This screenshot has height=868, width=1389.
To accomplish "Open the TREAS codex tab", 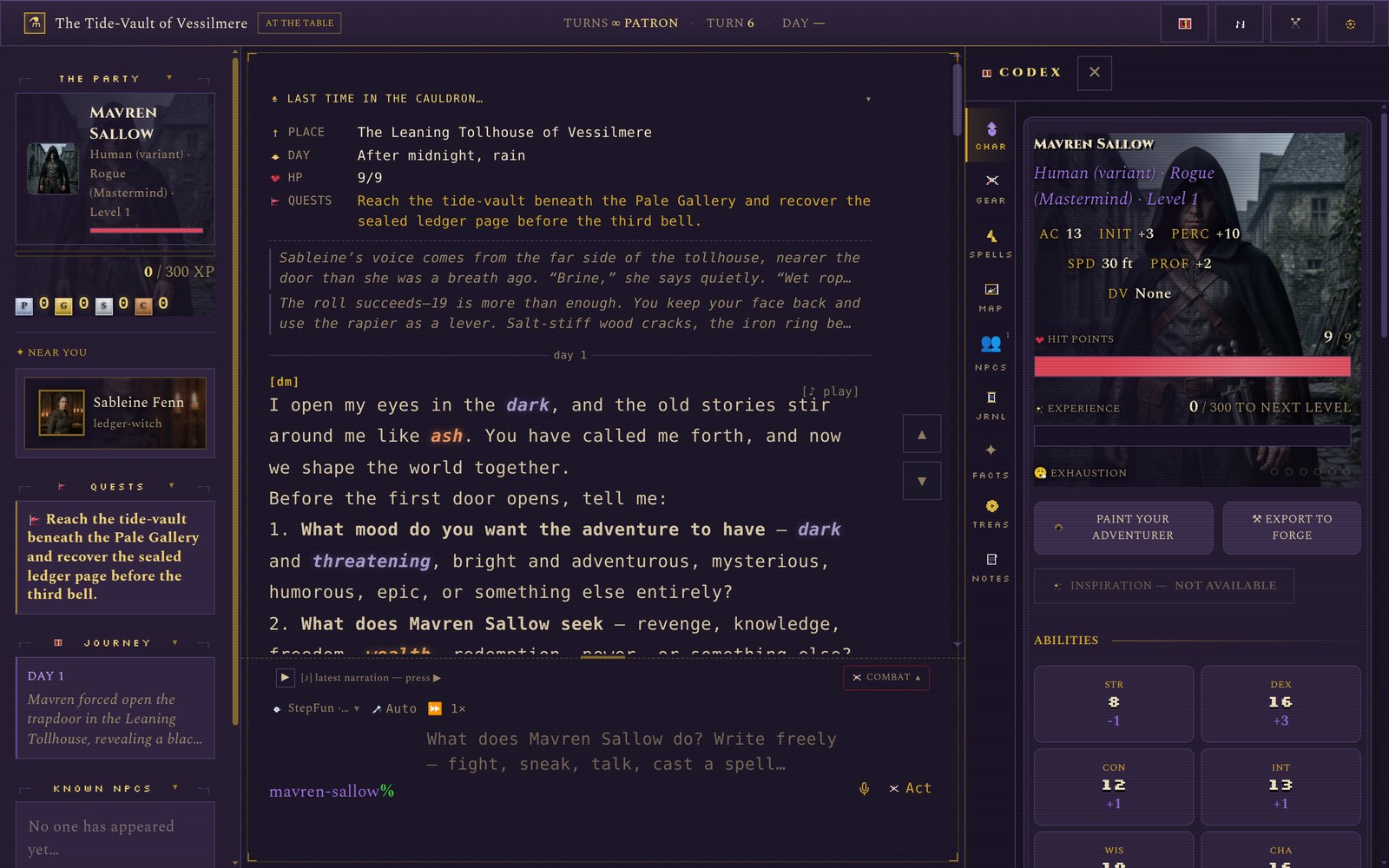I will 991,514.
